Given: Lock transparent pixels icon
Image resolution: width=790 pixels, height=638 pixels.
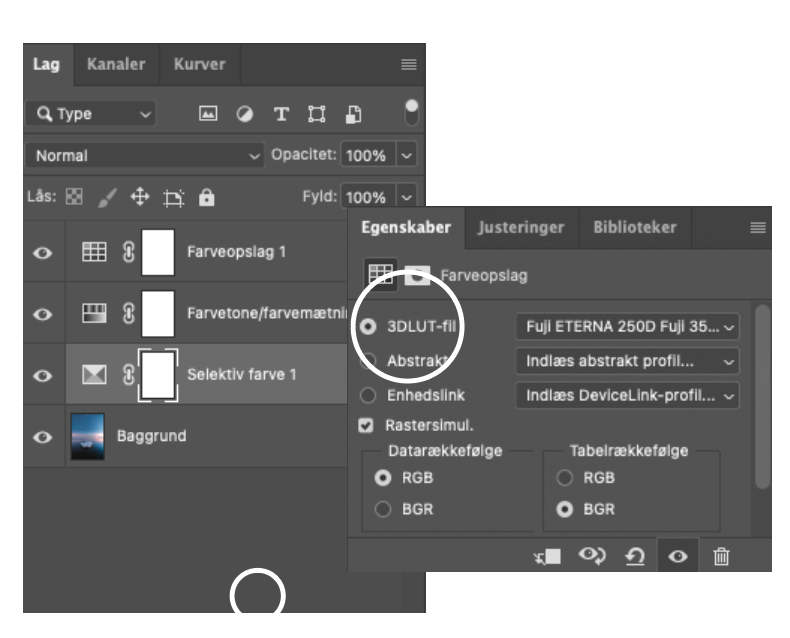Looking at the screenshot, I should (74, 197).
